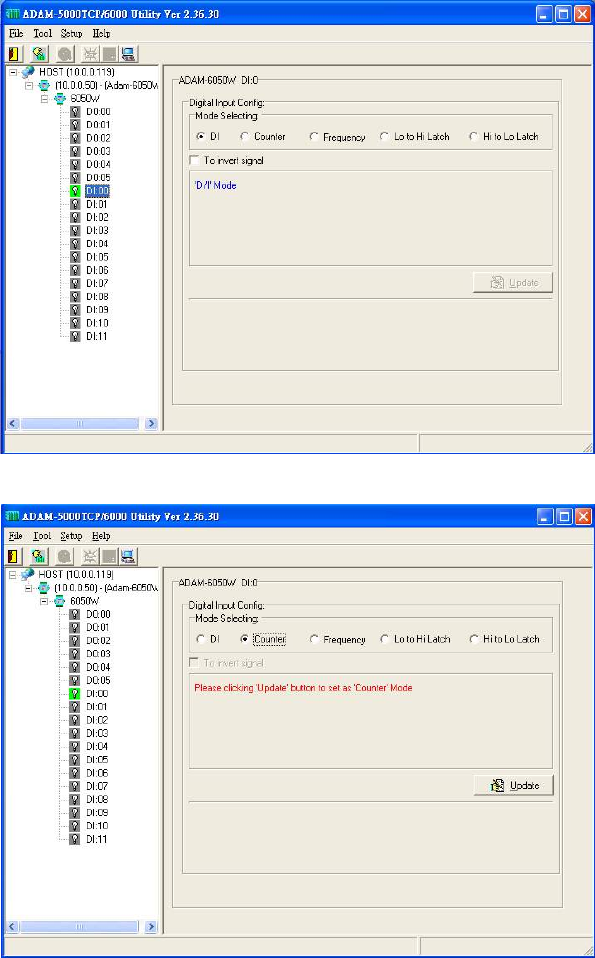Click the tree's right scroll arrow in the lower window
This screenshot has width=595, height=958.
(151, 926)
